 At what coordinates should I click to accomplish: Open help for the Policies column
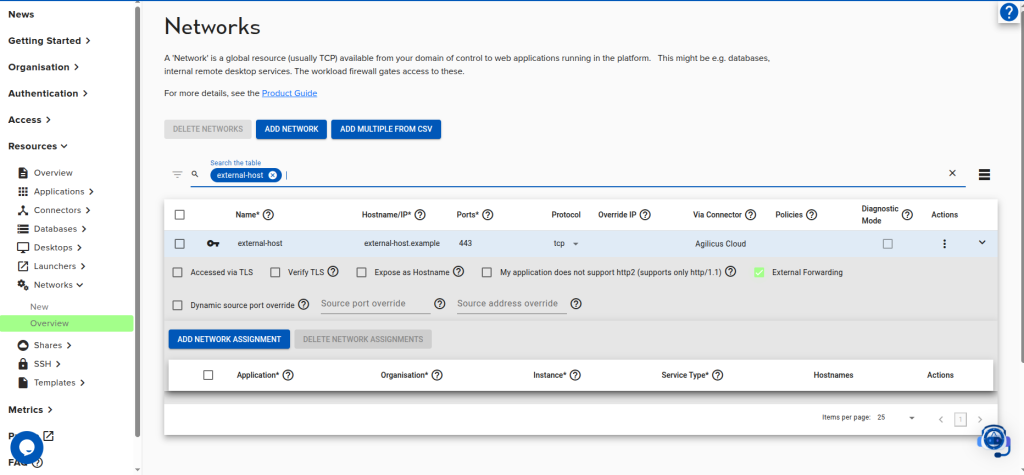tap(812, 214)
